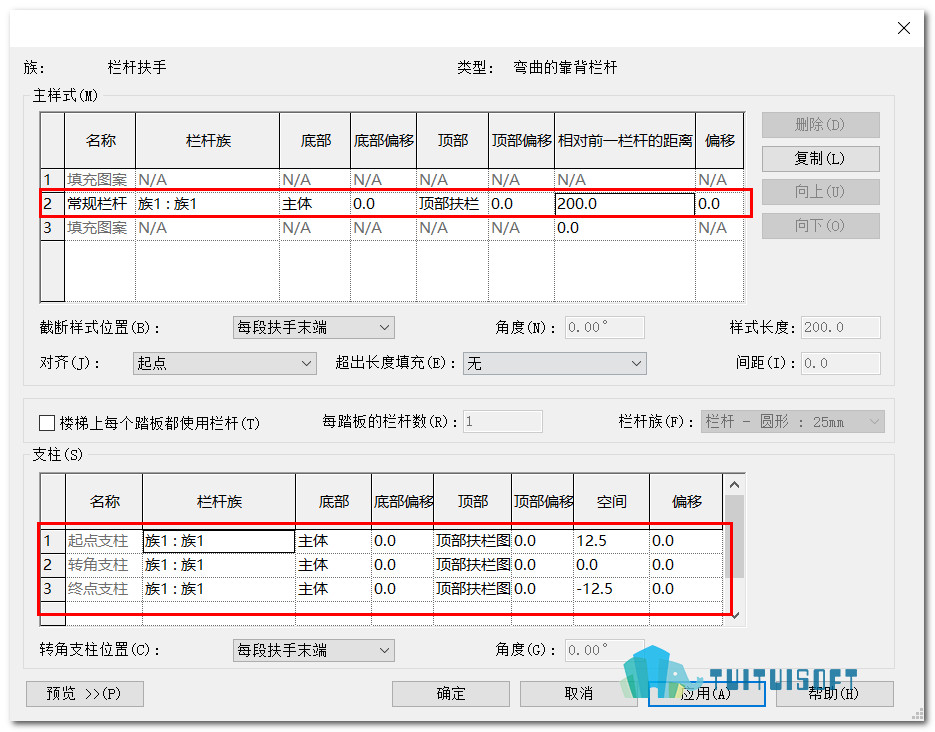Enable 楼梯上每个踏板都使用栏杆 checkbox
Viewport: 935px width, 732px height.
tap(47, 423)
